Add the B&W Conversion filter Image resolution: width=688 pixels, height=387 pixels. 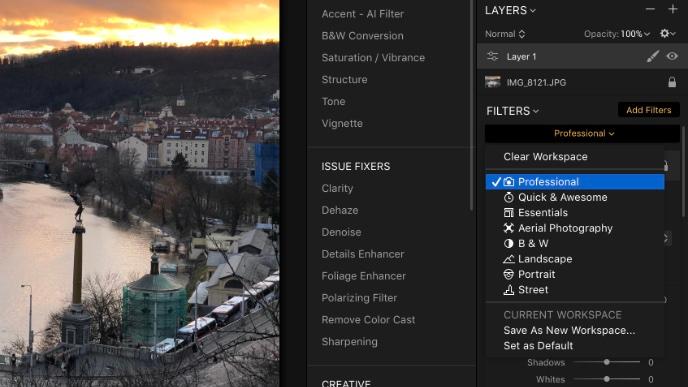[x=362, y=36]
